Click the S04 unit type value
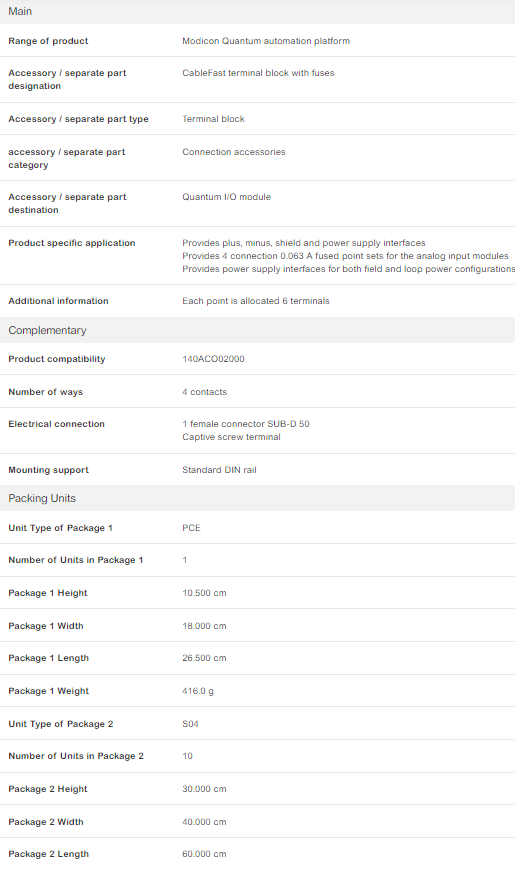Screen dimensions: 515x869 (190, 724)
